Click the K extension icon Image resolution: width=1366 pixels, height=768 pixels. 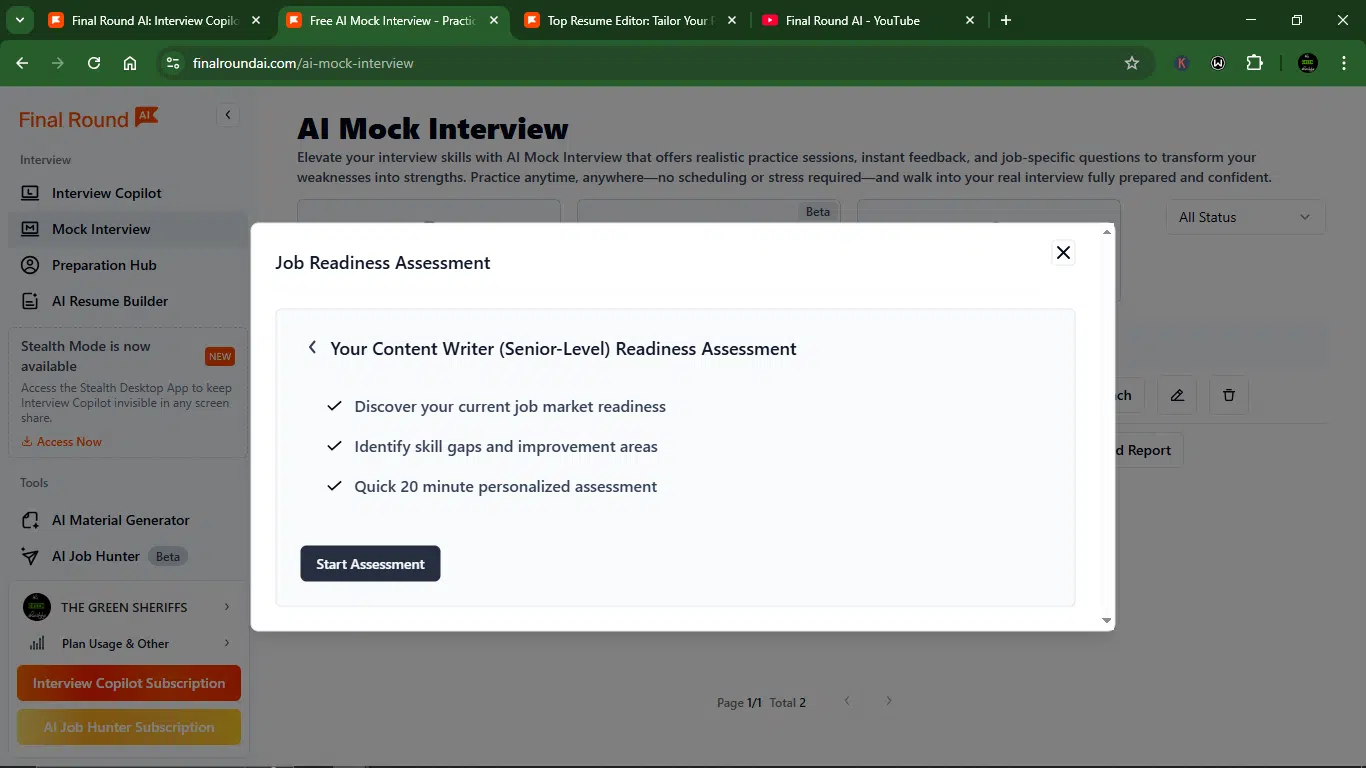[1182, 63]
